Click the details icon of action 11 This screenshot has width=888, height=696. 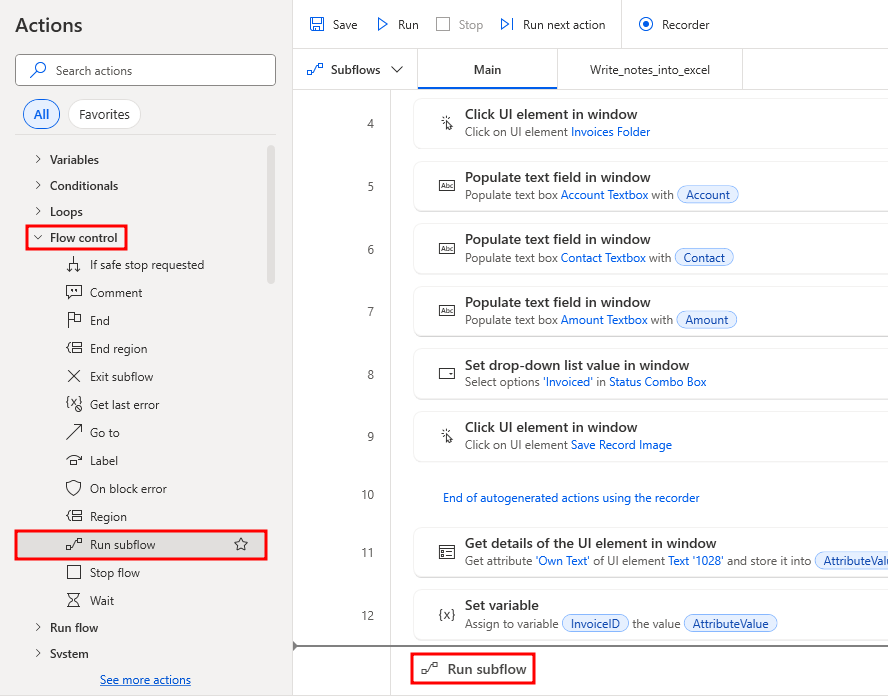(x=447, y=552)
